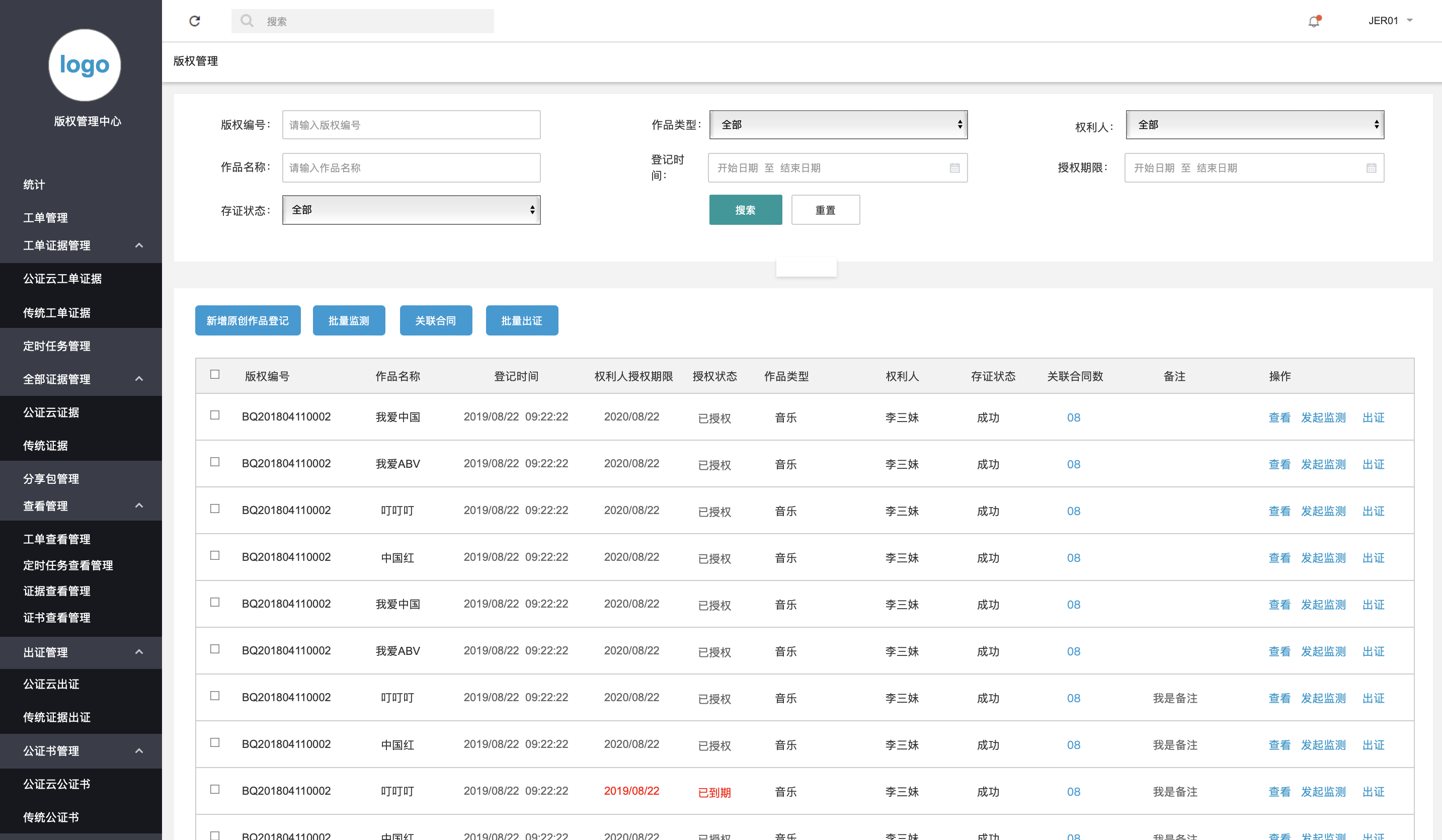Focus the 版权编号 input field
Screen dimensions: 1442x840
(x=411, y=125)
